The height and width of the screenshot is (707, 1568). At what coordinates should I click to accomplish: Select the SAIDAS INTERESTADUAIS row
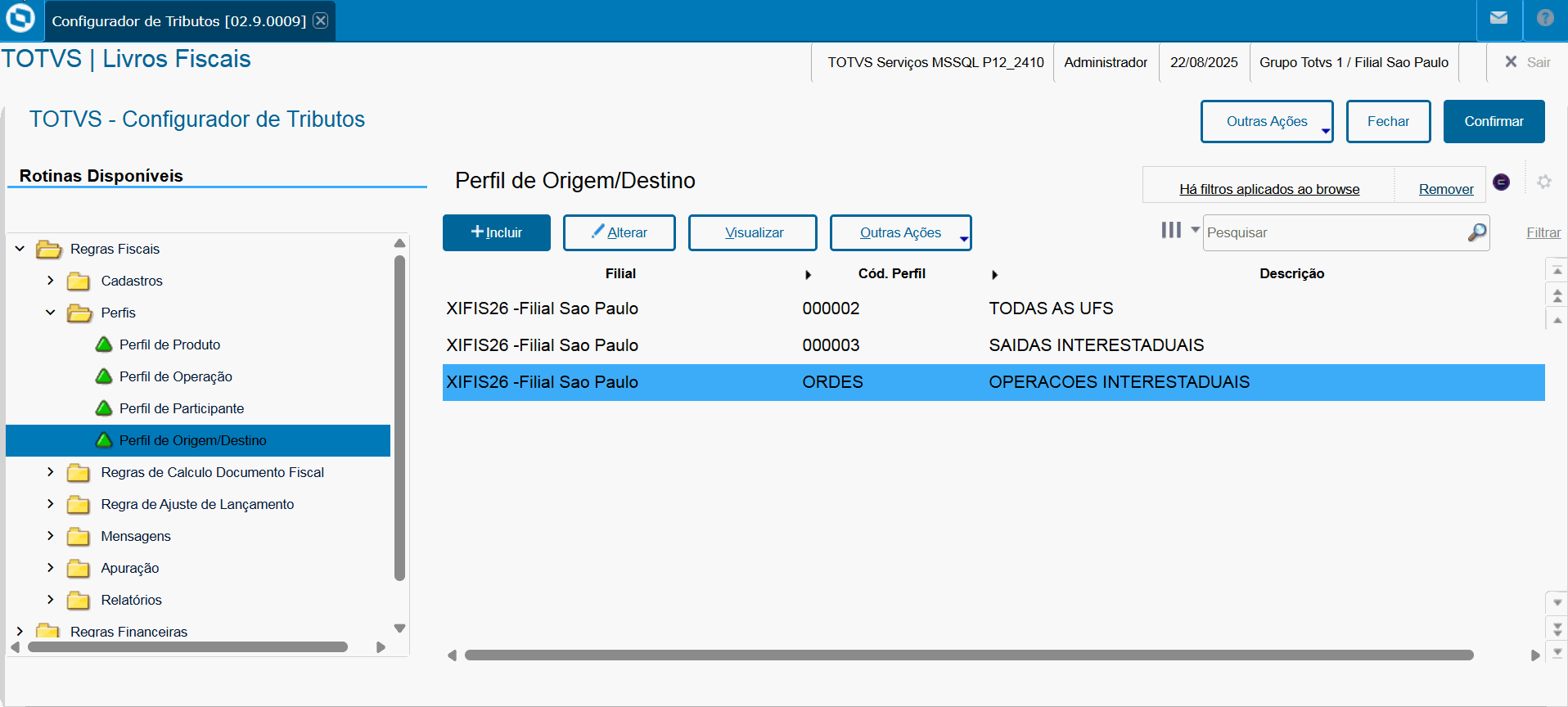click(x=994, y=345)
